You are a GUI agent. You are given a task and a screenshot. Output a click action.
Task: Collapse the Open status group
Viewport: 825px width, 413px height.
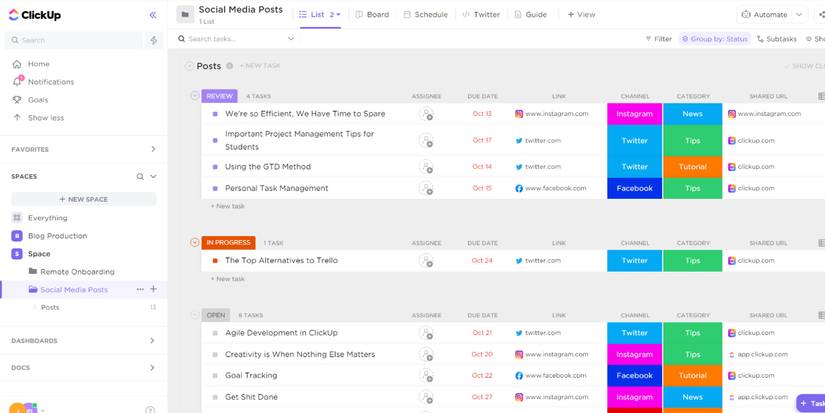tap(195, 315)
